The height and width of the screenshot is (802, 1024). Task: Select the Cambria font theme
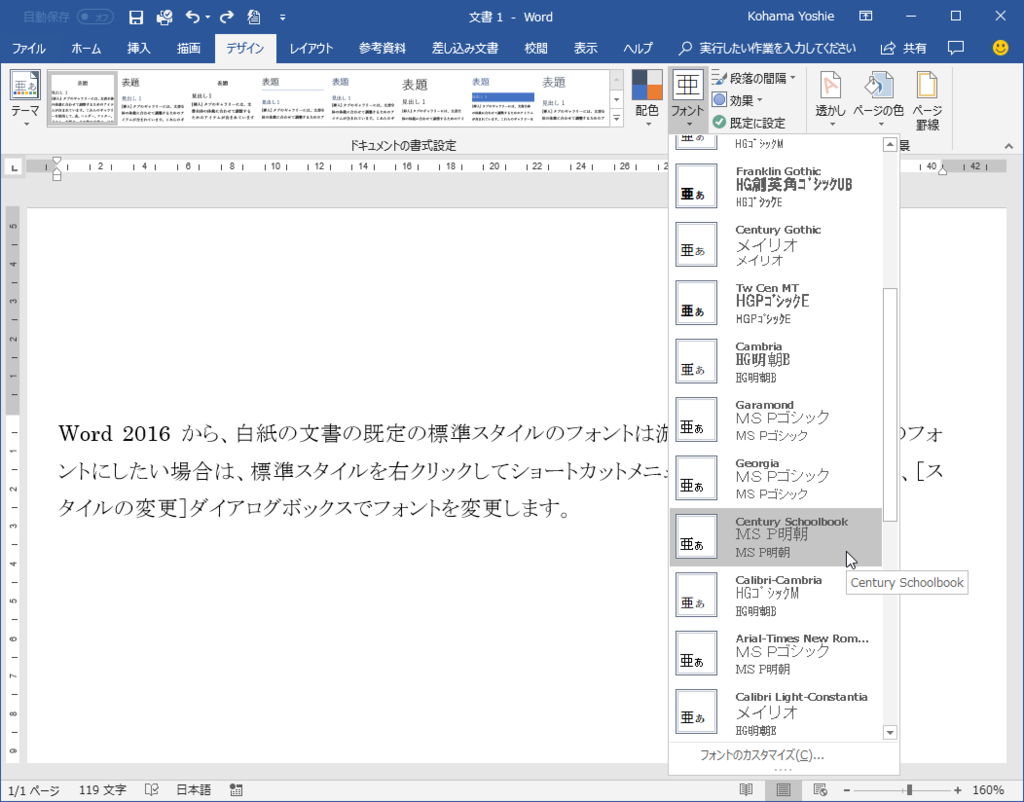[x=776, y=361]
